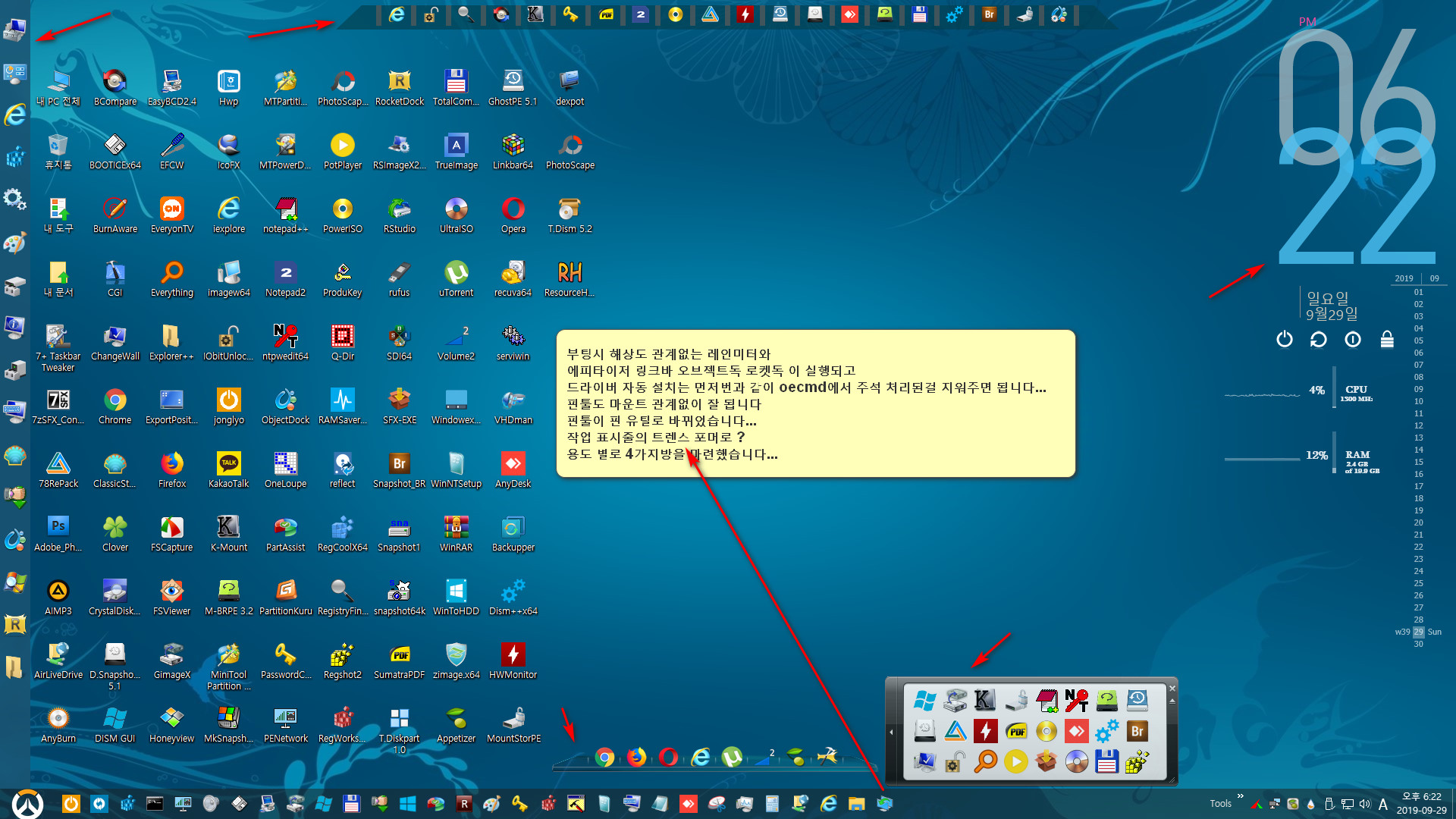Viewport: 1456px width, 819px height.
Task: Open the Recycle Bin 휴지통 icon
Action: click(58, 152)
